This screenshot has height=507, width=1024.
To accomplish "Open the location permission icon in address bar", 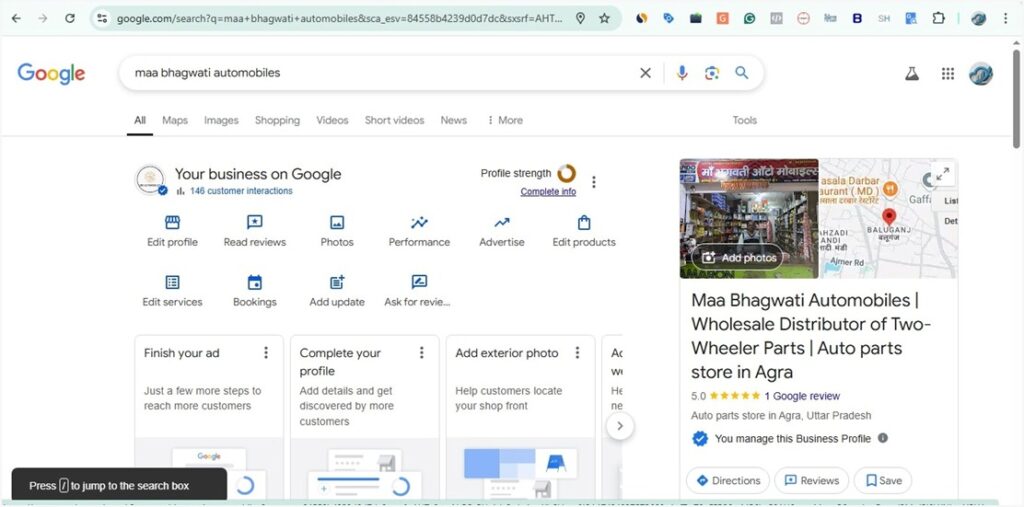I will pyautogui.click(x=580, y=18).
